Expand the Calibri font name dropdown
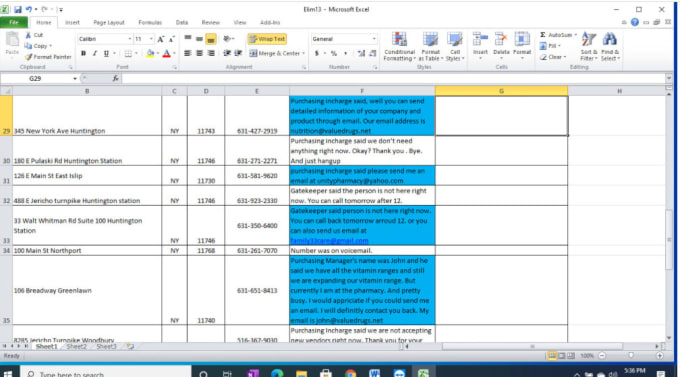 coord(129,39)
